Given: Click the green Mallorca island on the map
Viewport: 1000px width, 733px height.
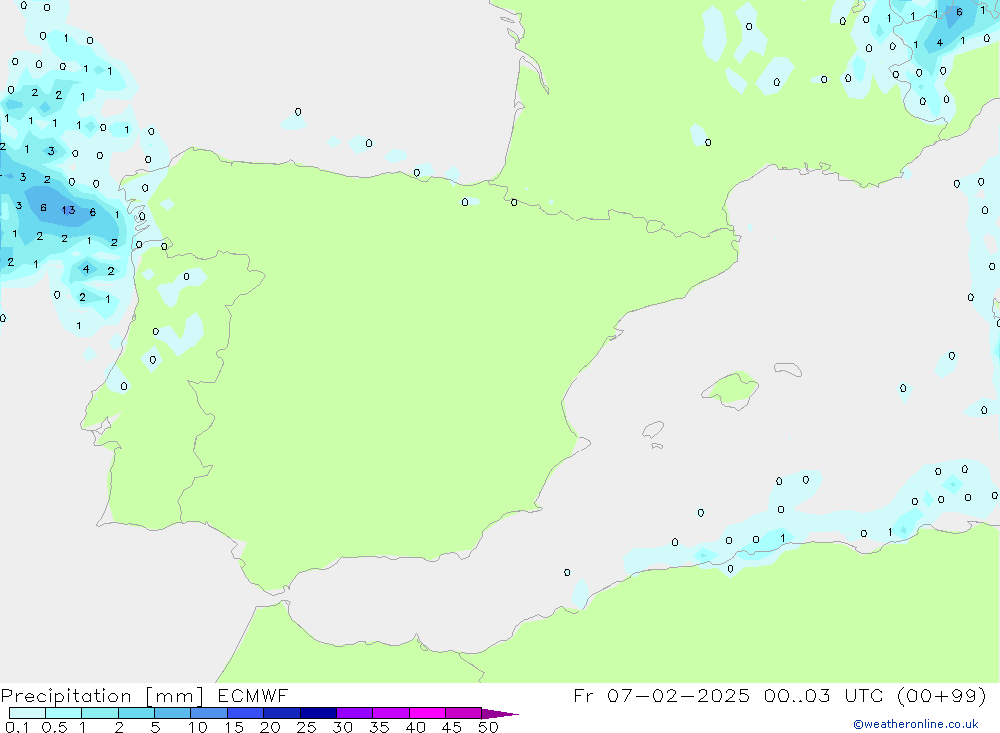Looking at the screenshot, I should 732,389.
